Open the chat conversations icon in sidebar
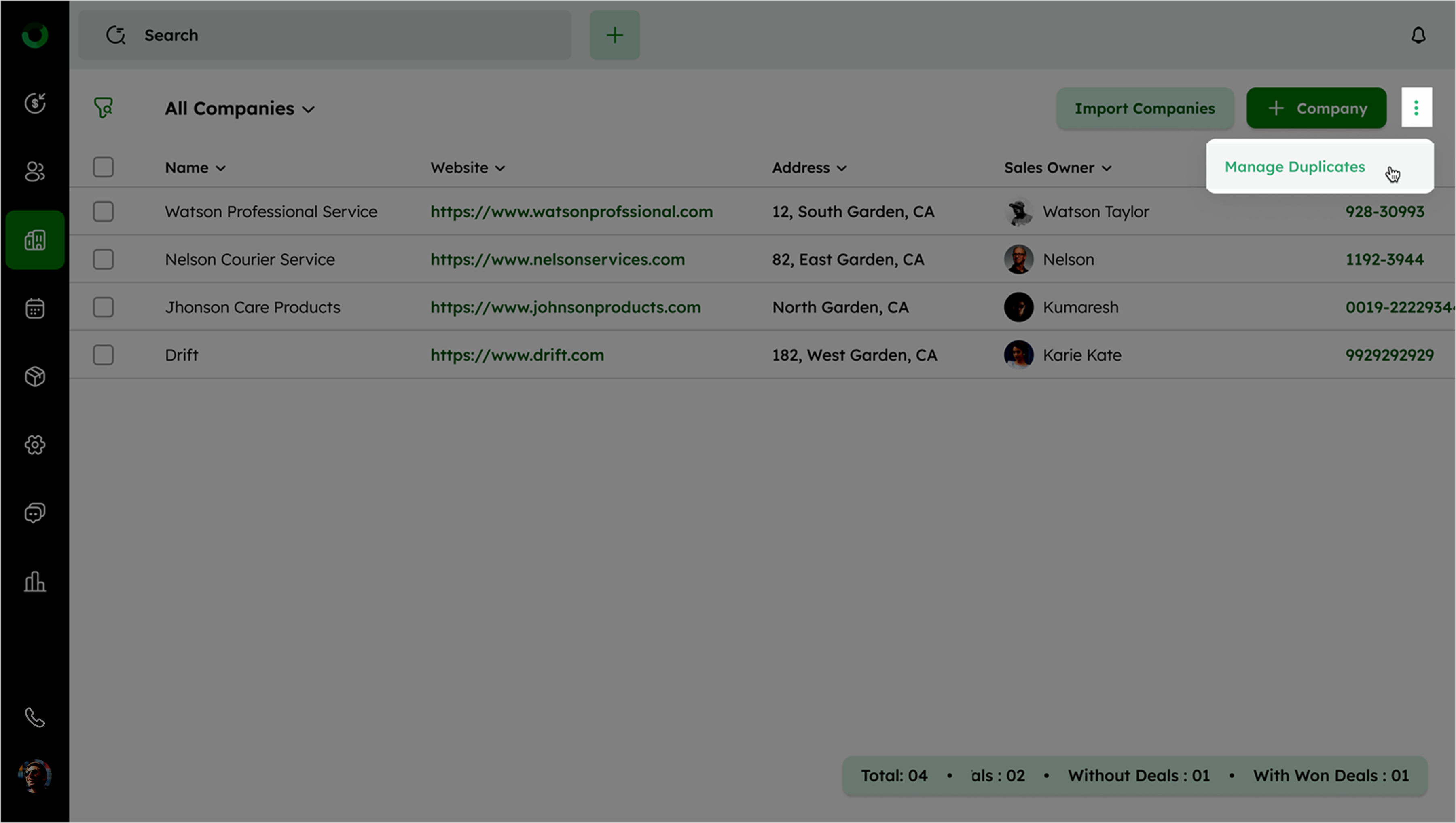This screenshot has width=1456, height=823. pyautogui.click(x=35, y=513)
